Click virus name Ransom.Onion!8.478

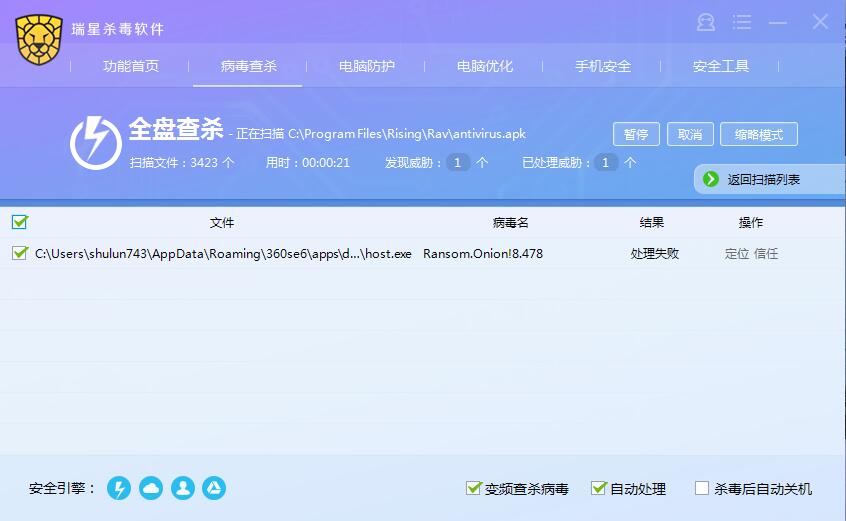(x=483, y=253)
